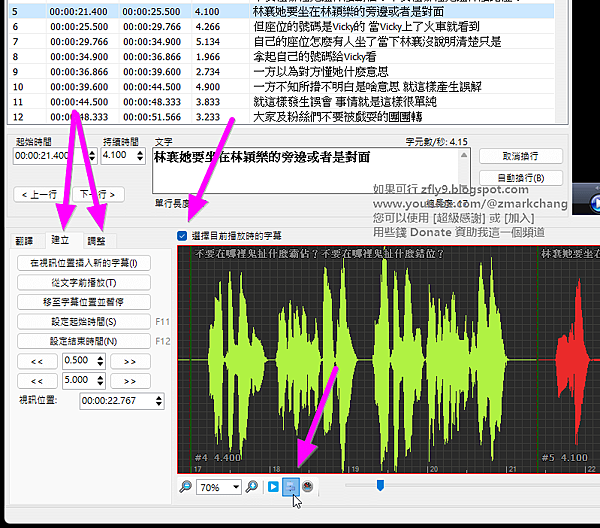Click row 9 end time 00:00:39.600

pos(152,72)
